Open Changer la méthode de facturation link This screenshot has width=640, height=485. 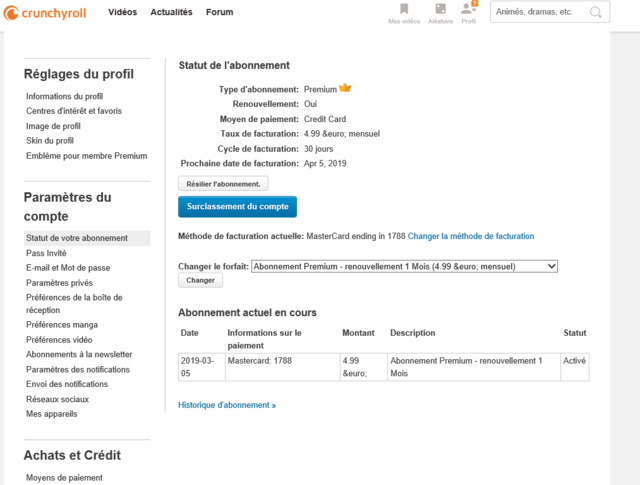click(x=471, y=236)
